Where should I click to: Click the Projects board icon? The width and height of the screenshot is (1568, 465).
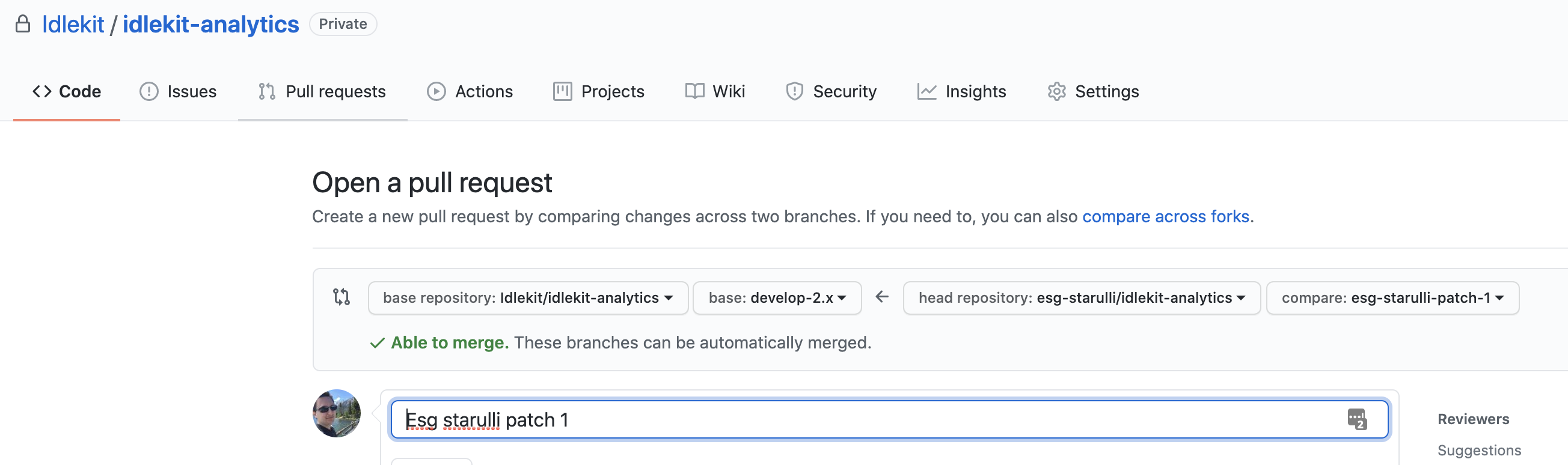point(562,91)
